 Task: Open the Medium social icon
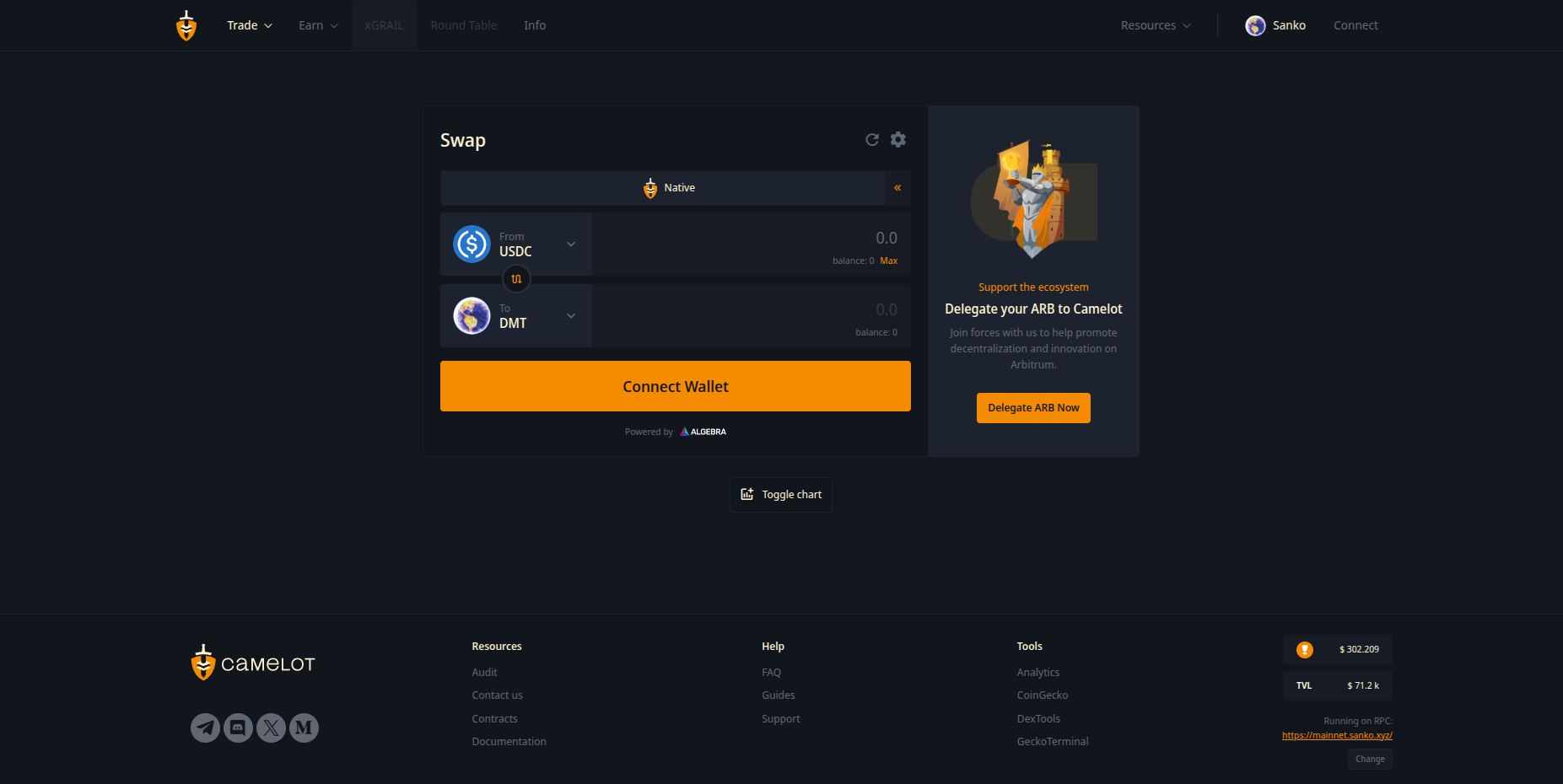point(304,728)
